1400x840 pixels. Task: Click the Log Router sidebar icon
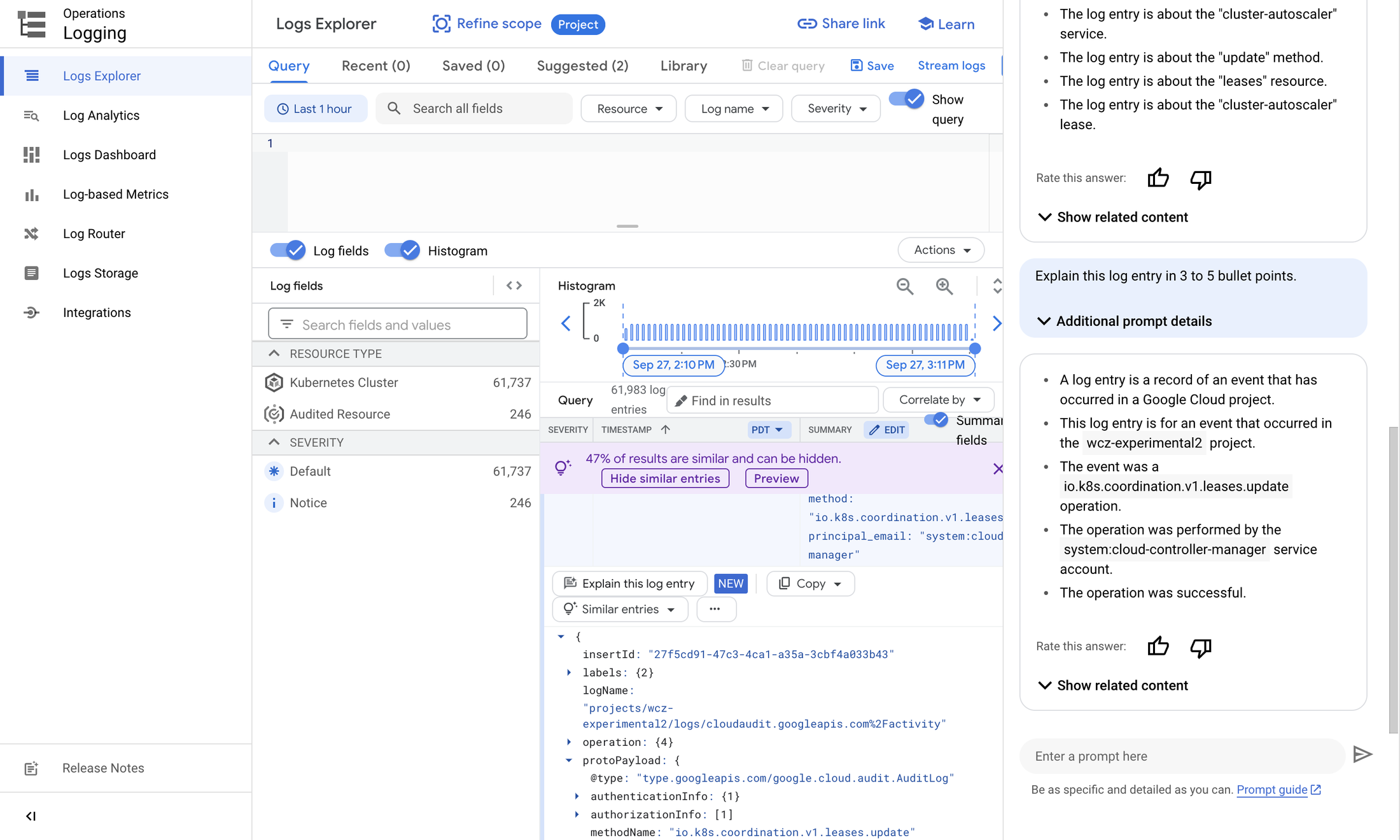pyautogui.click(x=31, y=233)
